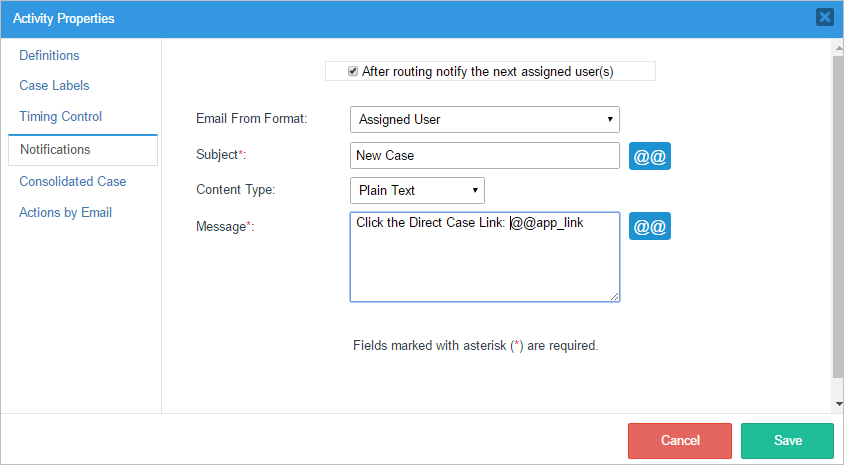Click the @@ variable button beside Message
Viewport: 844px width, 465px height.
650,227
